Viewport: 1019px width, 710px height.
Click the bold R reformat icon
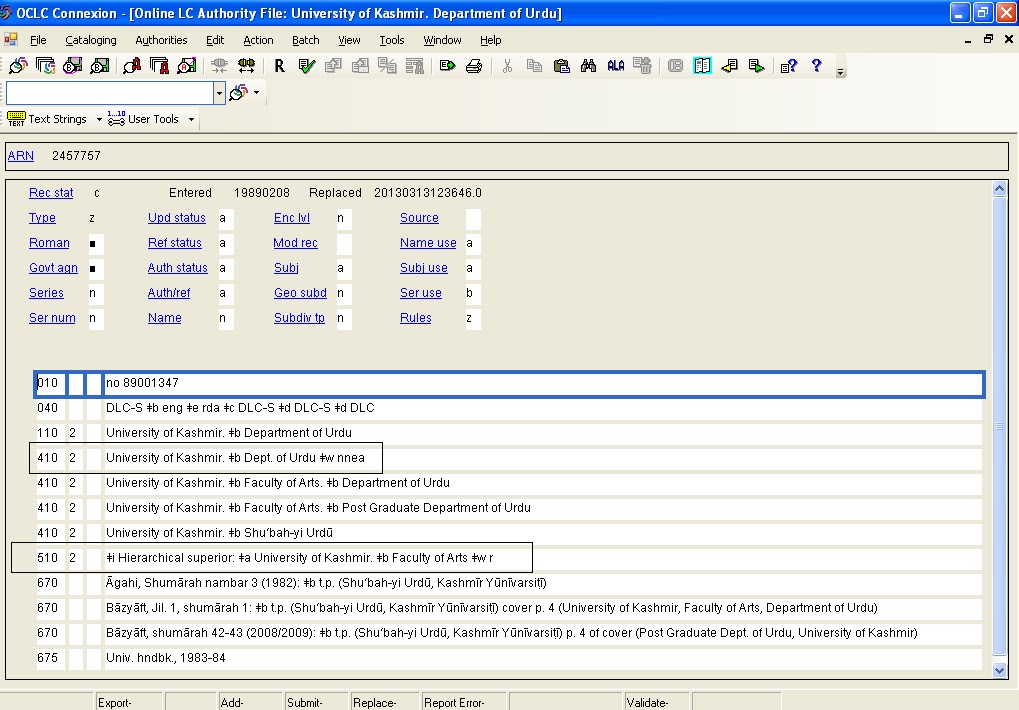[x=279, y=66]
